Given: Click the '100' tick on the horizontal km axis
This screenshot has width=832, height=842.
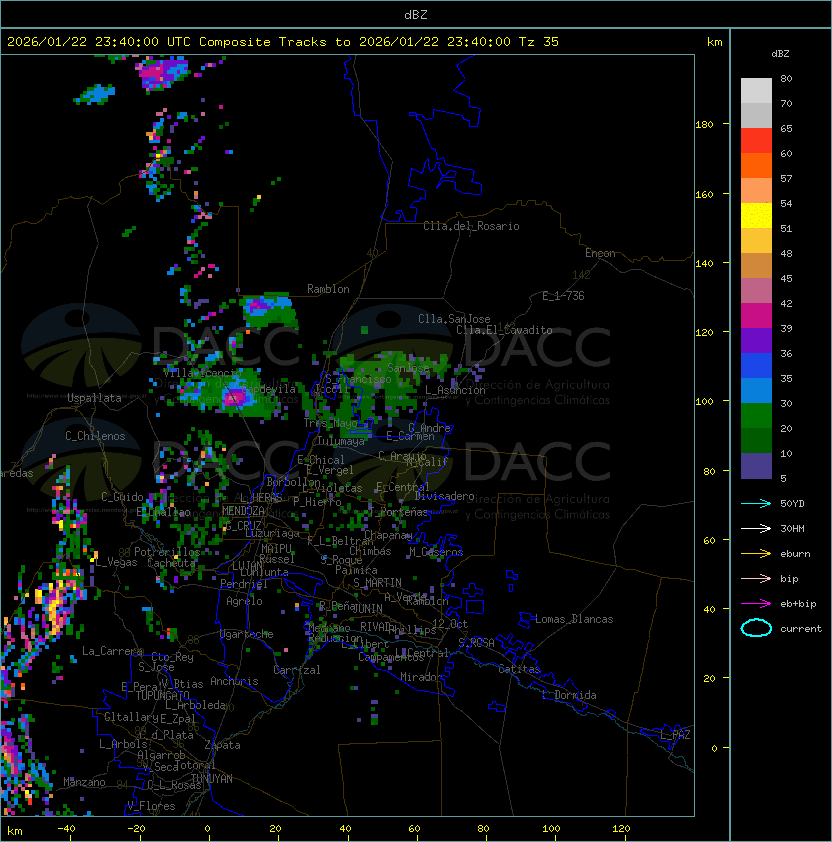Looking at the screenshot, I should click(x=551, y=829).
